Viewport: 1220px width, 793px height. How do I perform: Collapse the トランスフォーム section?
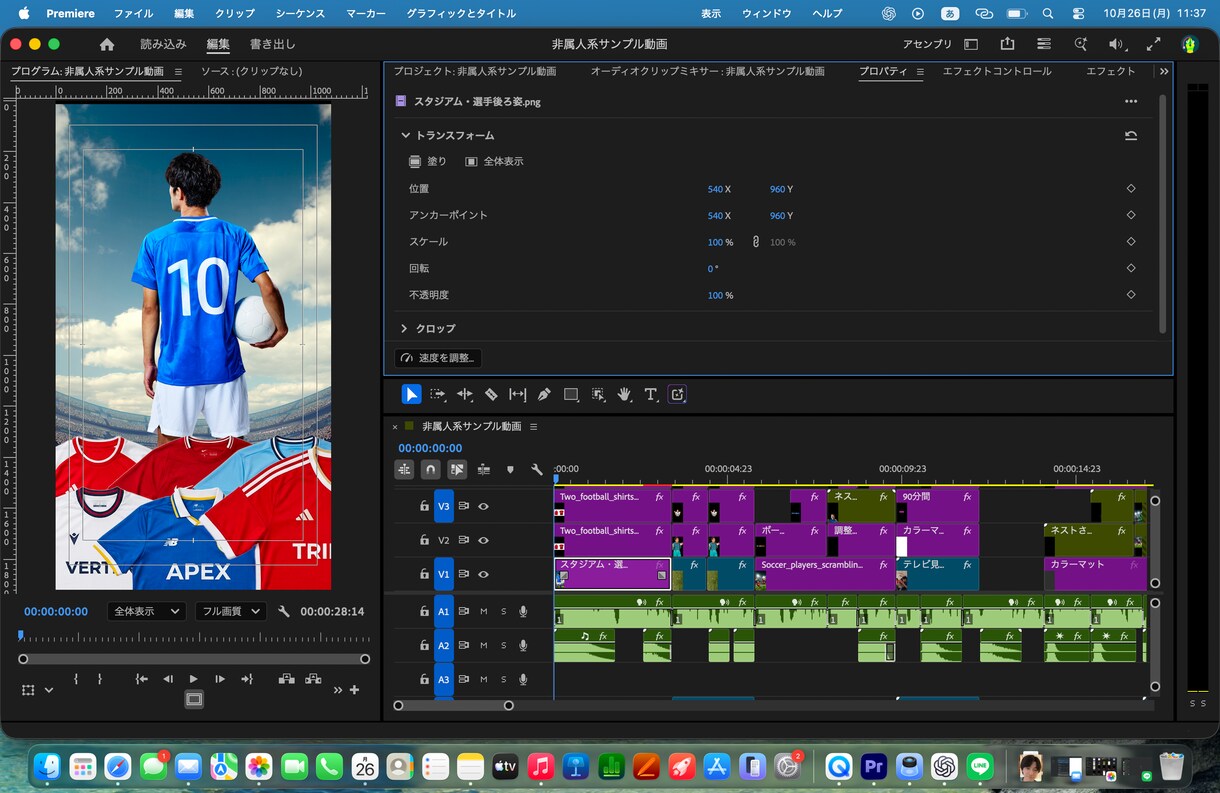[405, 135]
